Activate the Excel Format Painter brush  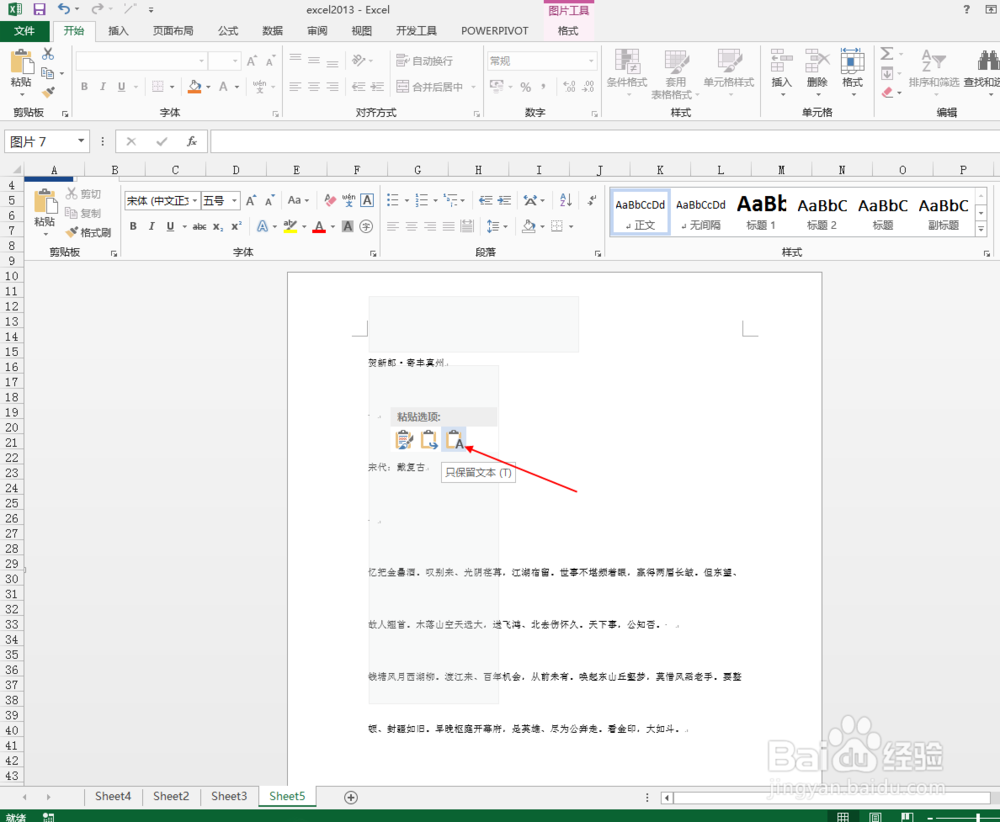pyautogui.click(x=48, y=92)
